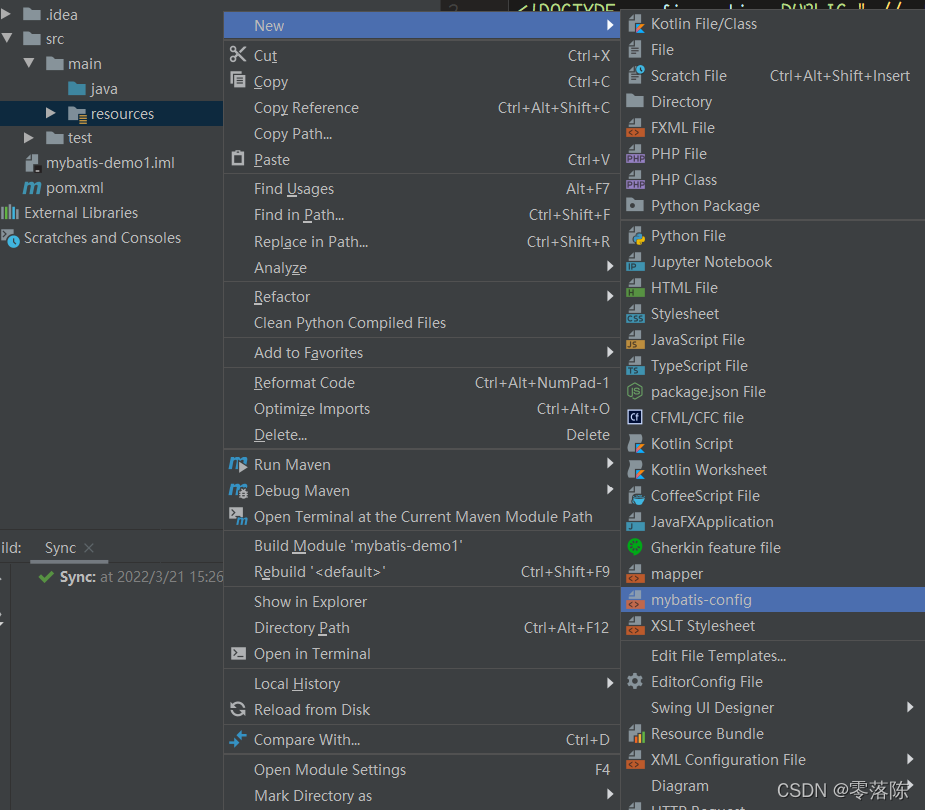
Task: Click the Compare With arrows icon
Action: pyautogui.click(x=238, y=739)
